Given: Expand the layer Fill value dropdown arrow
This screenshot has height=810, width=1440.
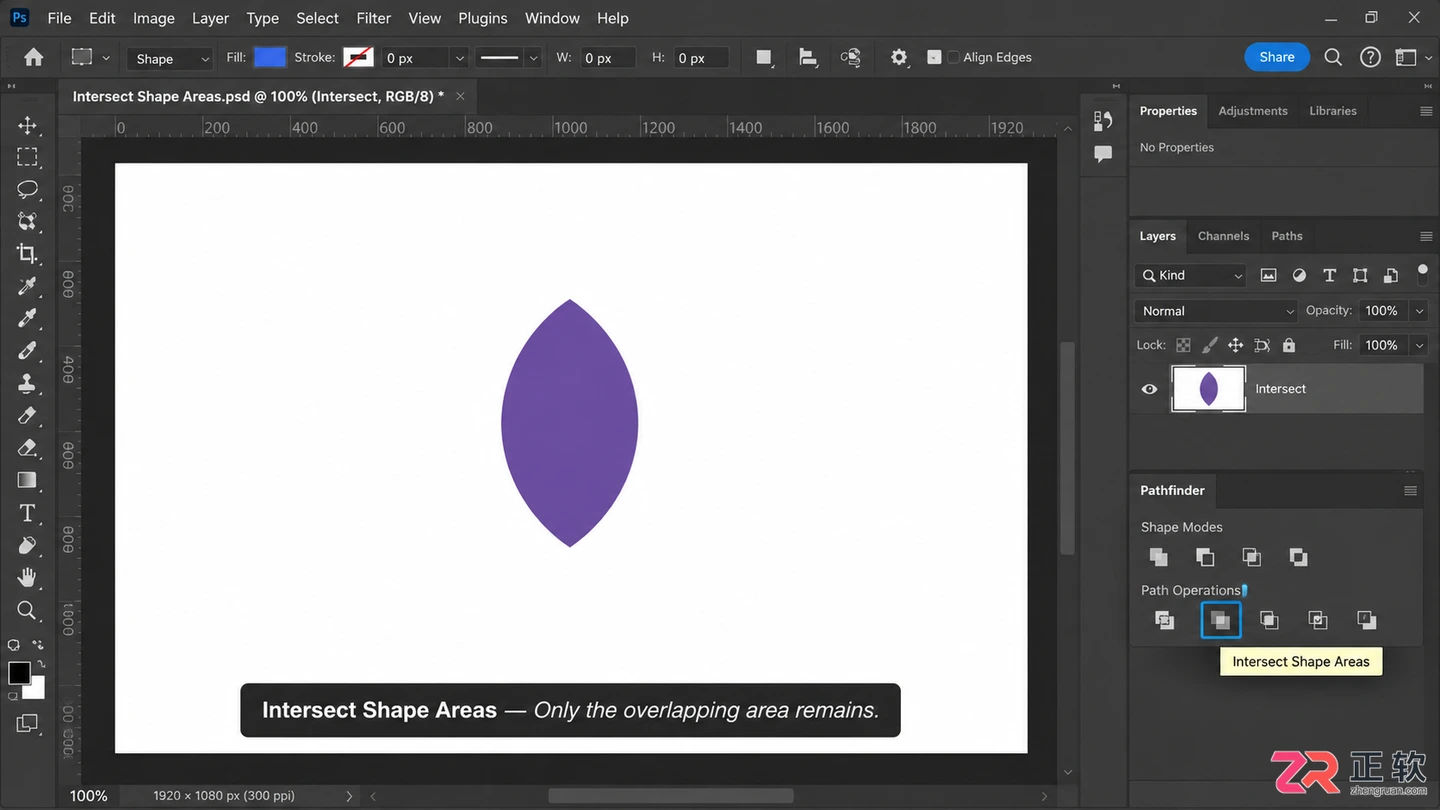Looking at the screenshot, I should tap(1419, 345).
